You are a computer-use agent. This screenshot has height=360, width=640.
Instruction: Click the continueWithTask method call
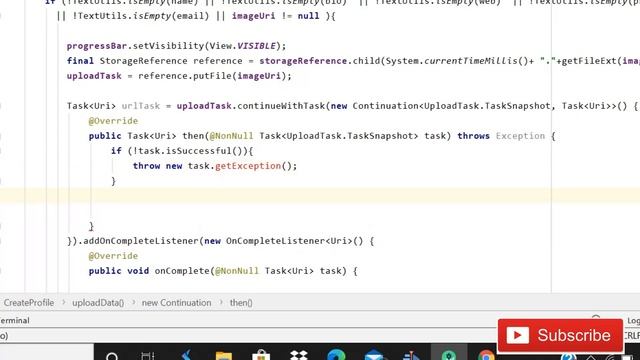(281, 106)
